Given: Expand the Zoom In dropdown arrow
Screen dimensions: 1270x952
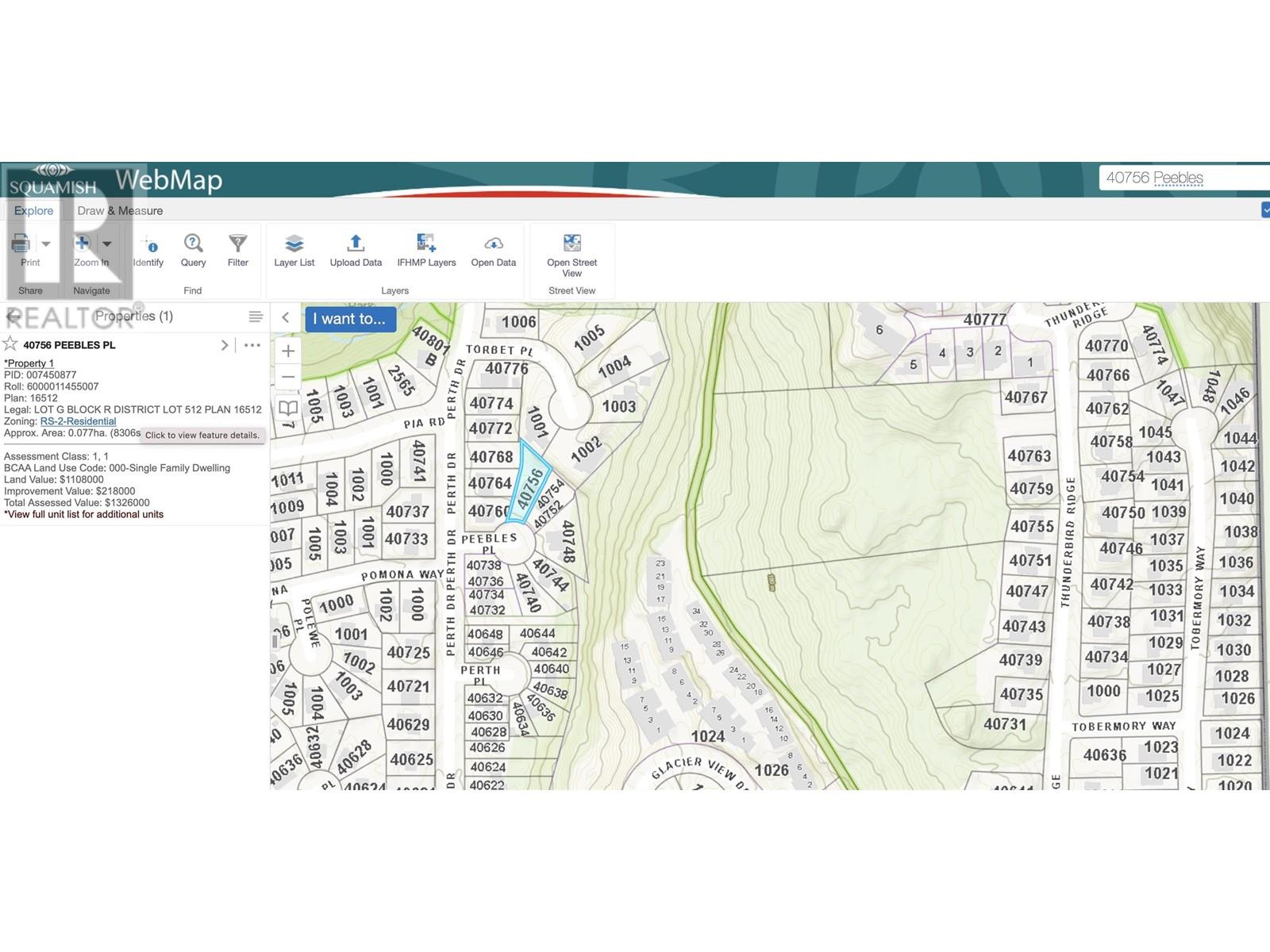Looking at the screenshot, I should (107, 244).
